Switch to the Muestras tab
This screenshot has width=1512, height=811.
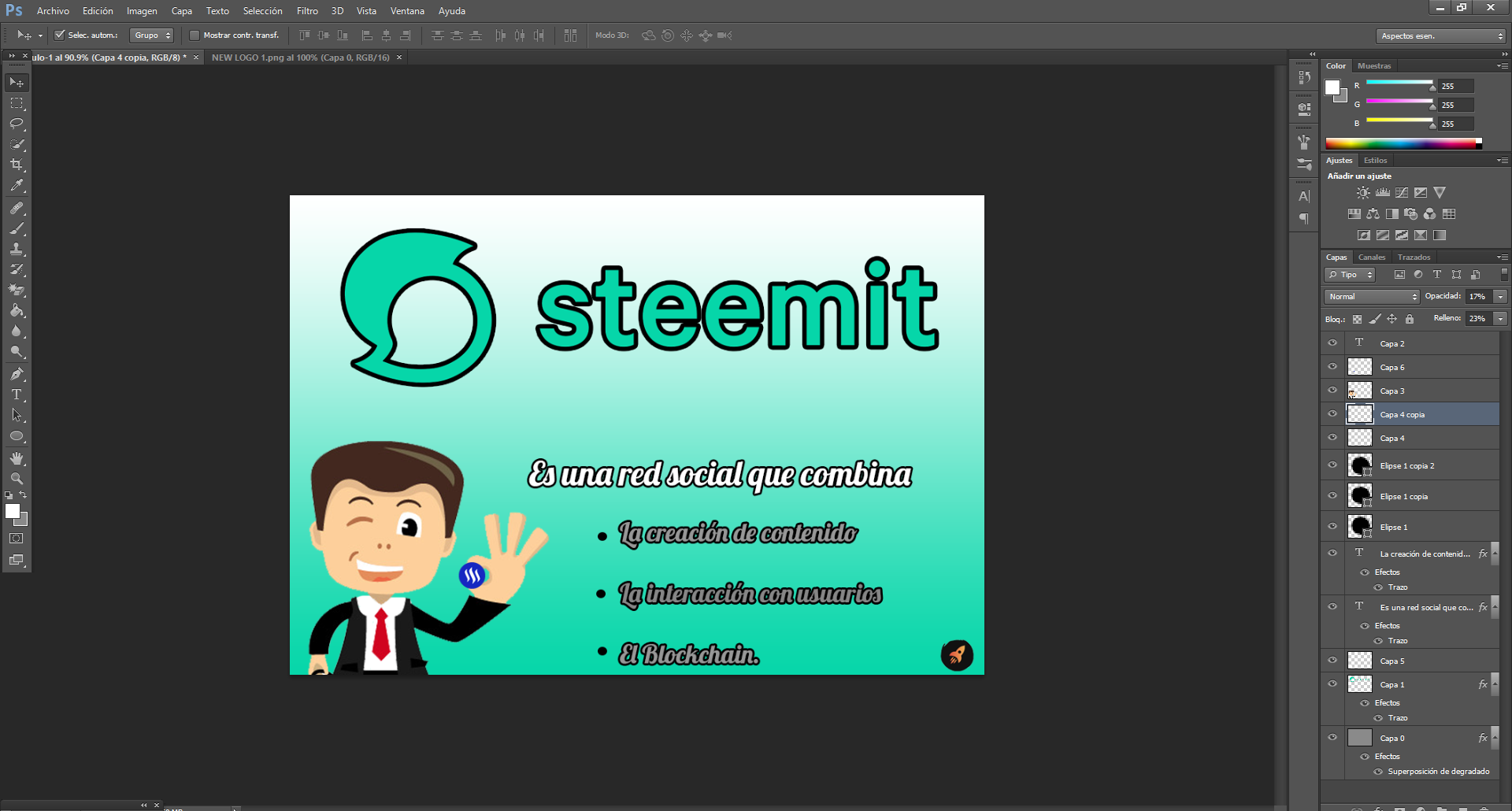[1374, 66]
